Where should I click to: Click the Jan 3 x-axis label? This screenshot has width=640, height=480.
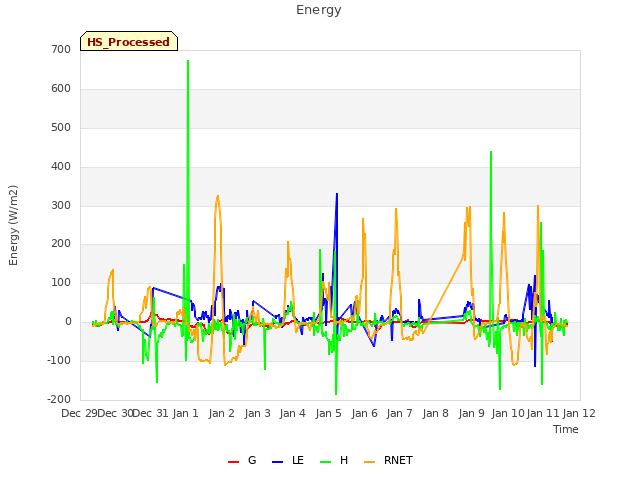258,413
